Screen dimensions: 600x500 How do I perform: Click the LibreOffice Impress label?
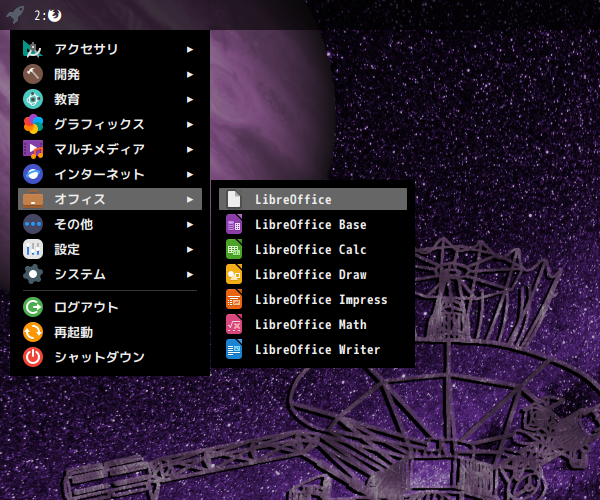(x=321, y=300)
